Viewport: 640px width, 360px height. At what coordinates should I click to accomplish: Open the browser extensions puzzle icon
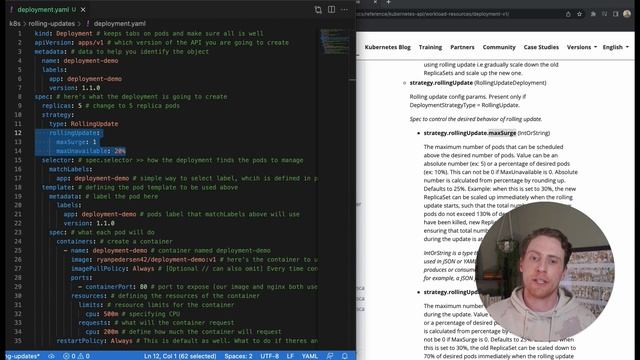coord(593,14)
